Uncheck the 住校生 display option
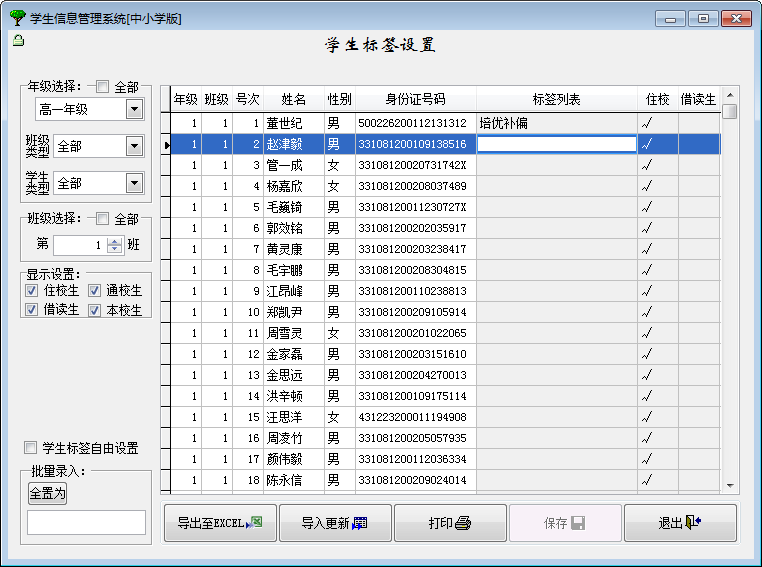This screenshot has width=762, height=567. [32, 290]
